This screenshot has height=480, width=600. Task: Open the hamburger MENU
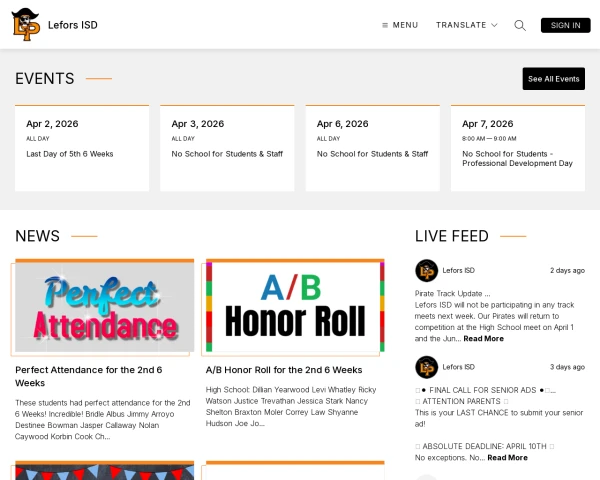[x=400, y=25]
